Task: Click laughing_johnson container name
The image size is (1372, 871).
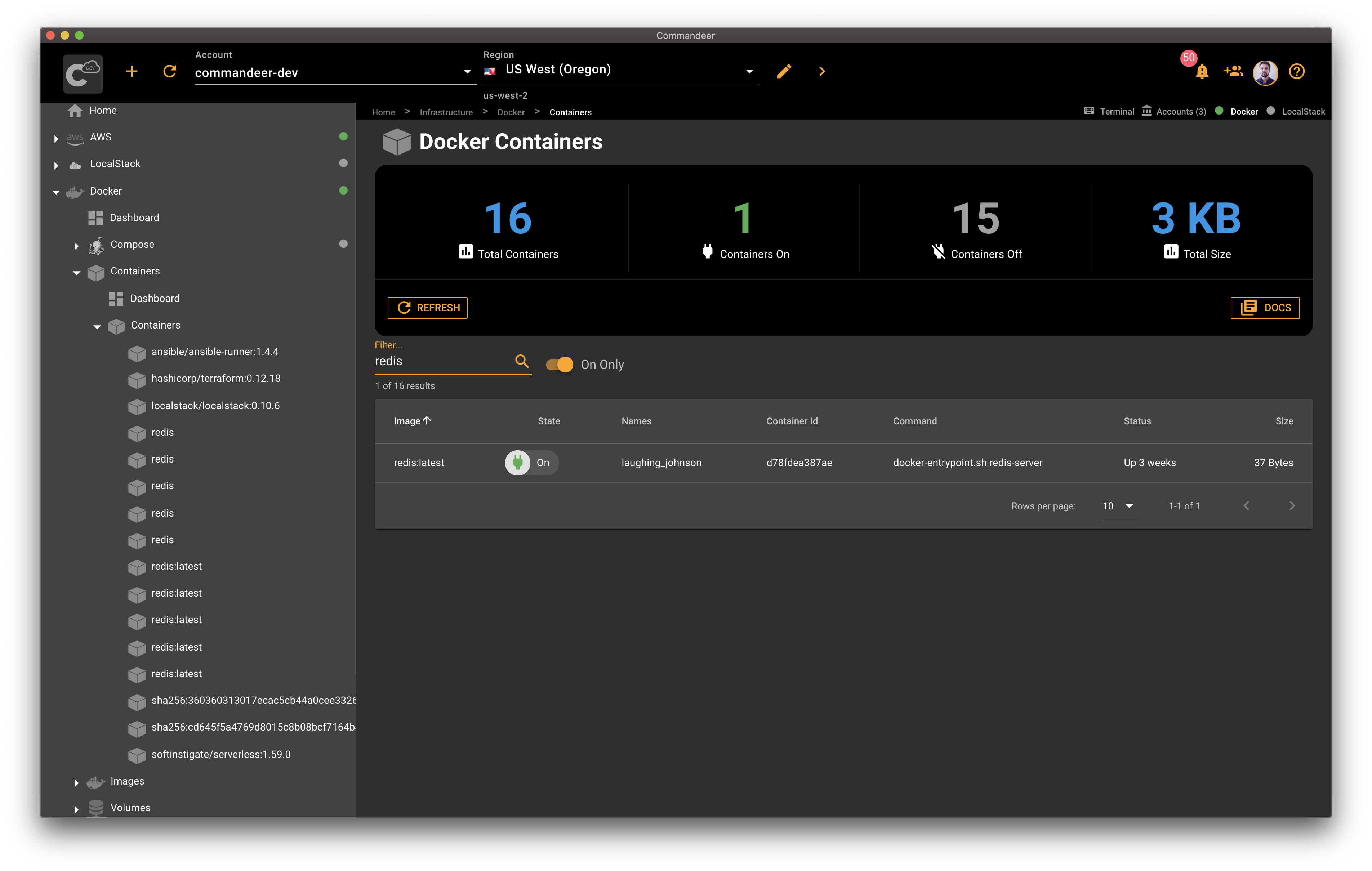Action: pyautogui.click(x=661, y=463)
